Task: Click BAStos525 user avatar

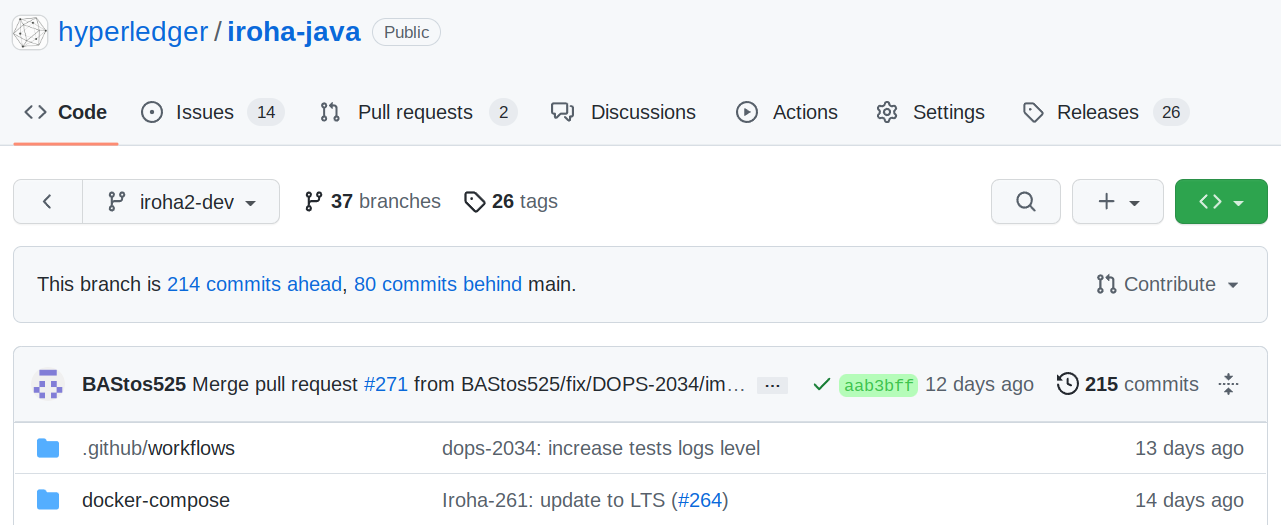Action: pyautogui.click(x=47, y=384)
